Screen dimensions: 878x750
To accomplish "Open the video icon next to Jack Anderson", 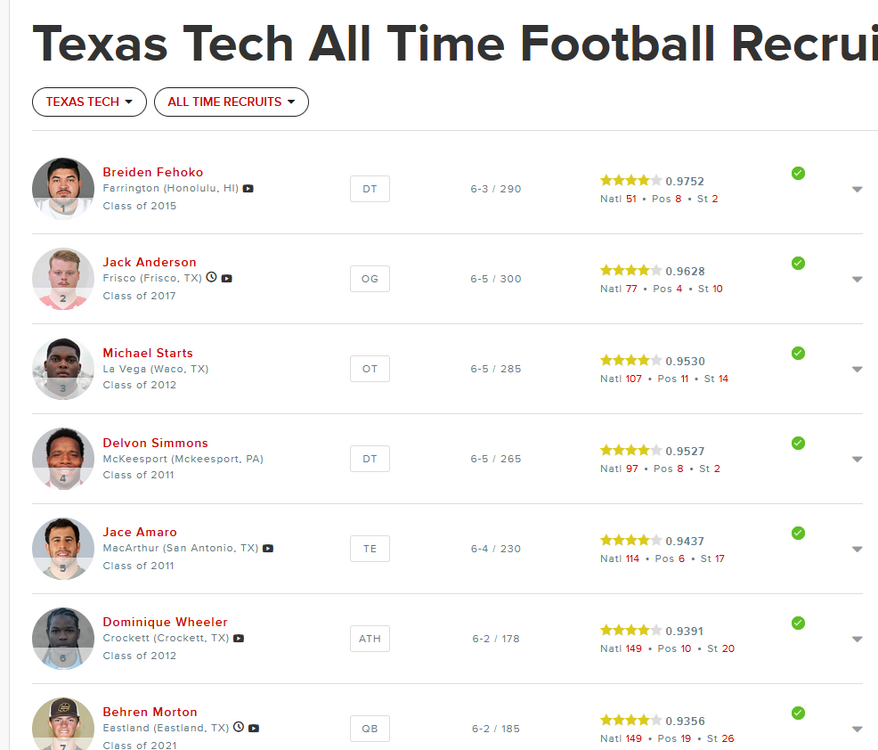I will pyautogui.click(x=227, y=278).
